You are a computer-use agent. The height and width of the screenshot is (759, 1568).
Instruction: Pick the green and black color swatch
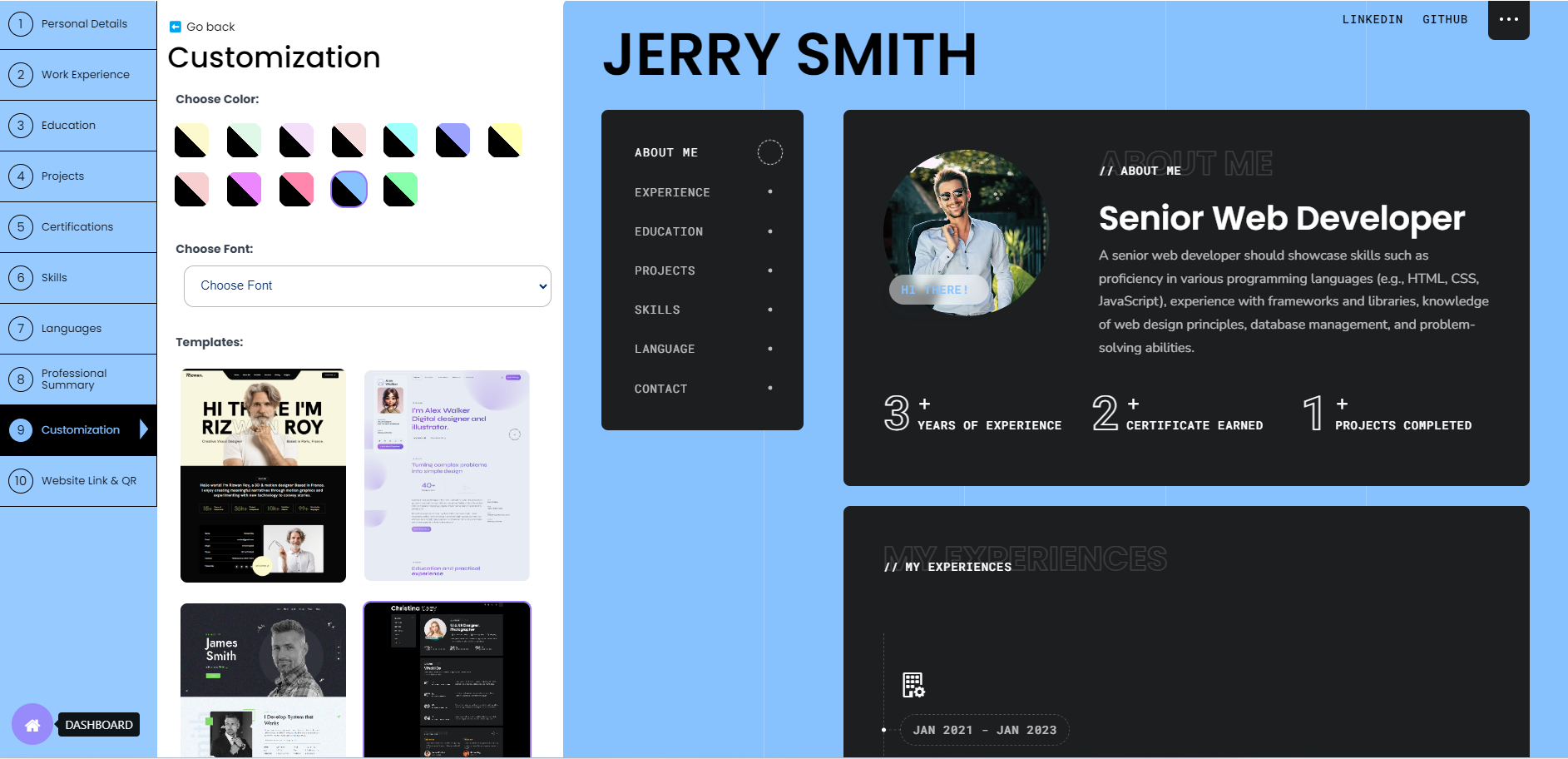click(x=400, y=190)
